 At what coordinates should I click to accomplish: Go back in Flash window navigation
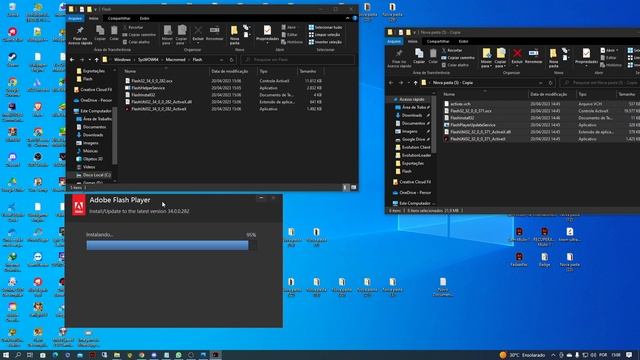[x=72, y=60]
